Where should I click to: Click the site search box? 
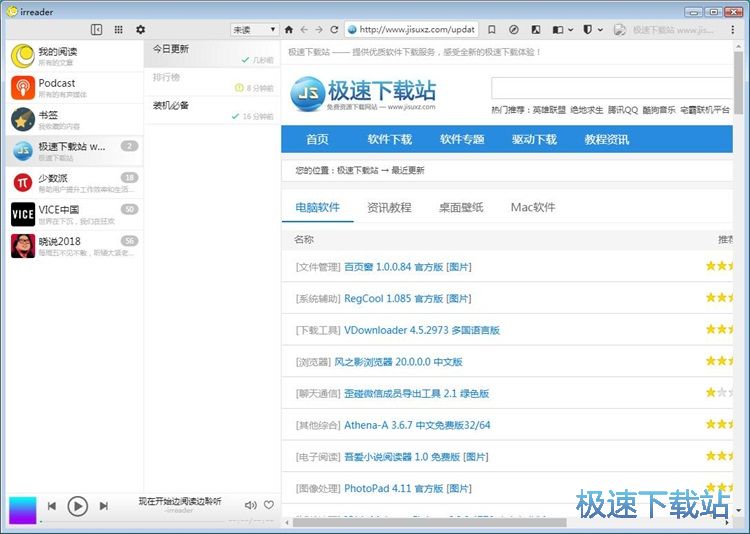[x=612, y=88]
